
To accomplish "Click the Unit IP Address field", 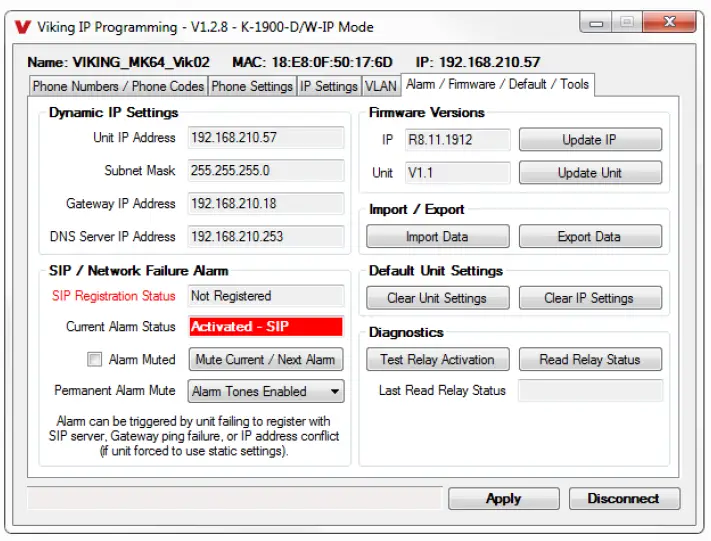I will (x=266, y=138).
